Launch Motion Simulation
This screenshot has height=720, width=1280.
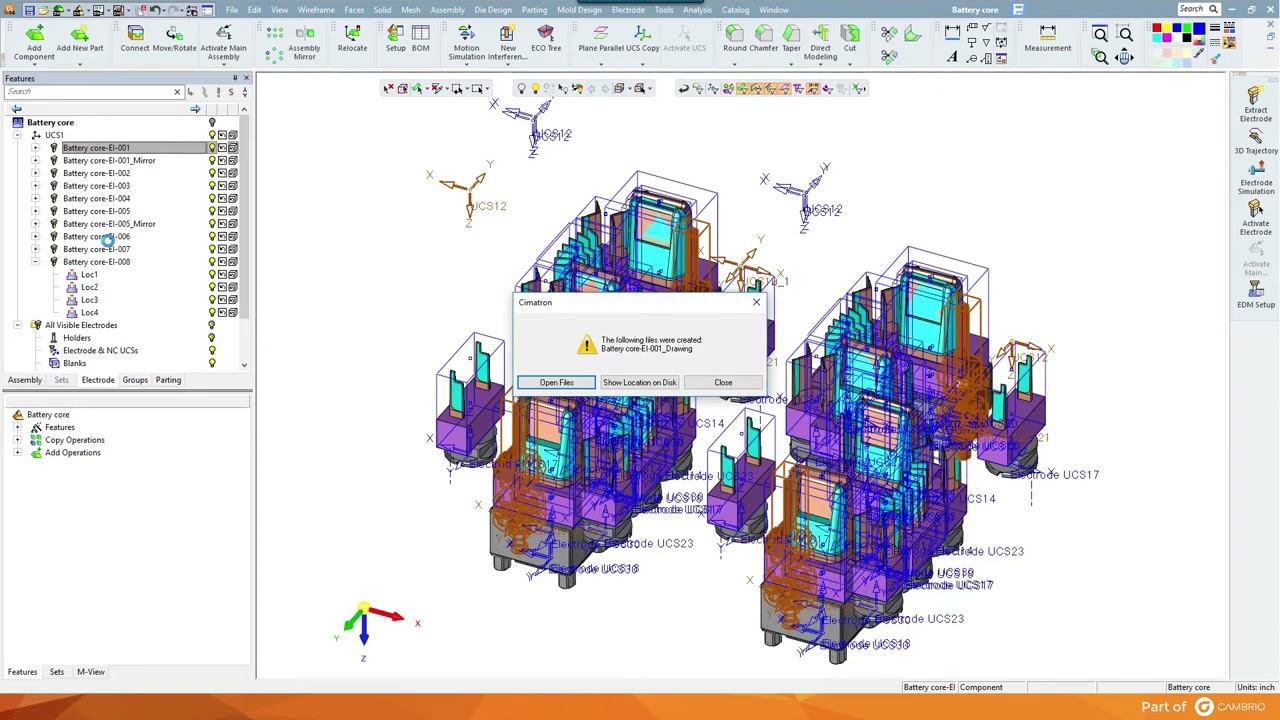click(466, 41)
